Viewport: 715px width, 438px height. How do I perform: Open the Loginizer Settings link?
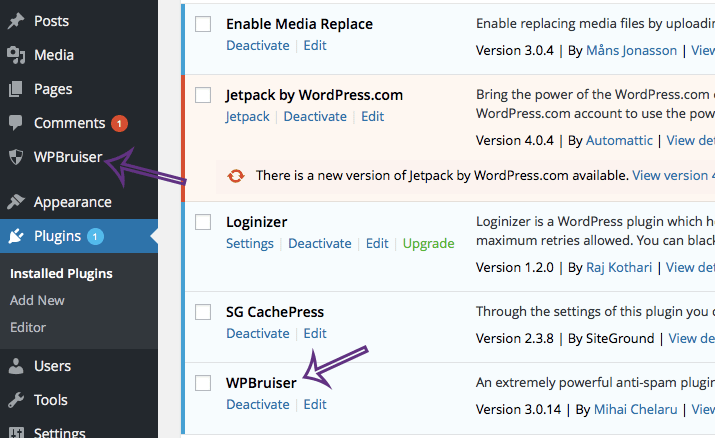pyautogui.click(x=250, y=244)
